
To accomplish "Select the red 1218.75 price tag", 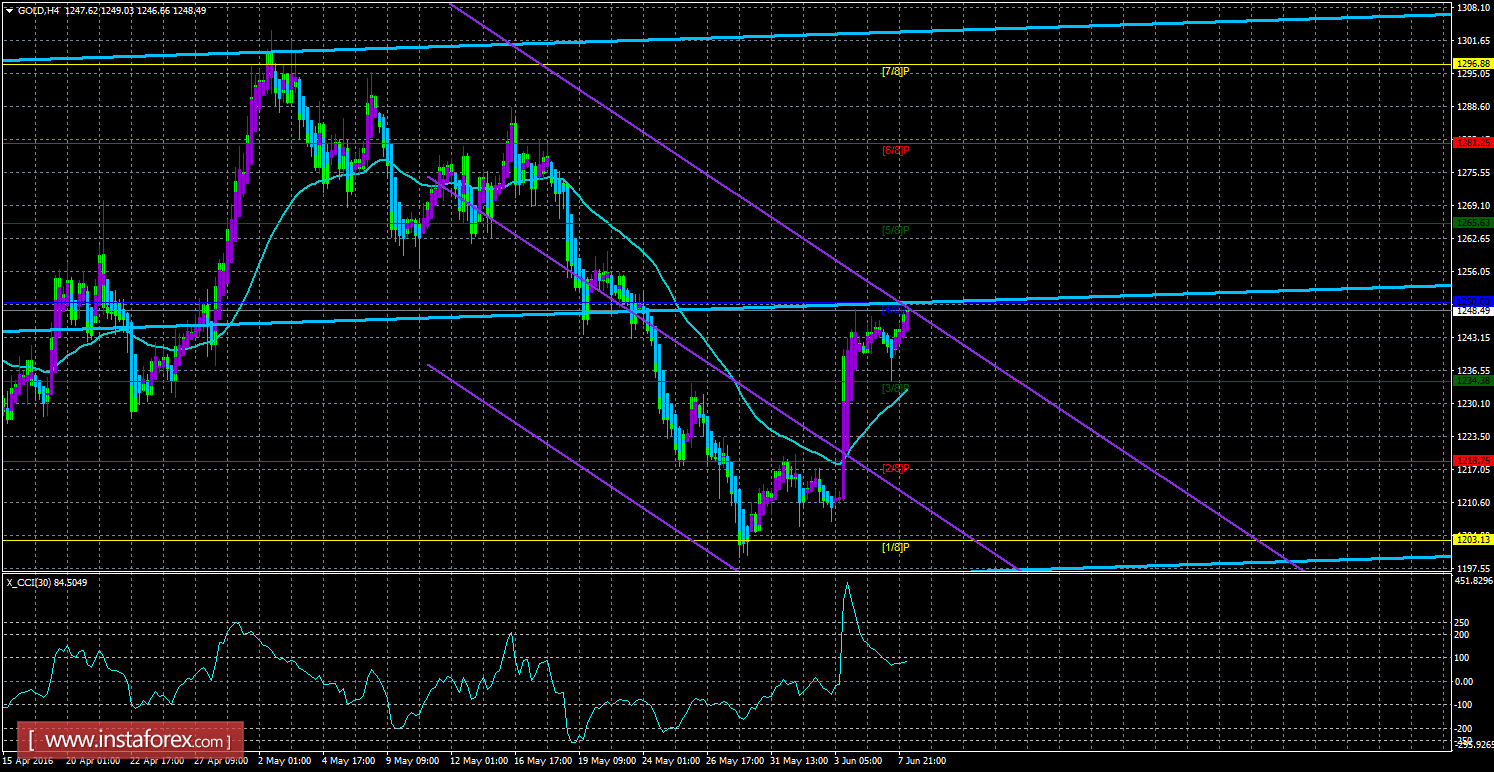I will point(1472,460).
